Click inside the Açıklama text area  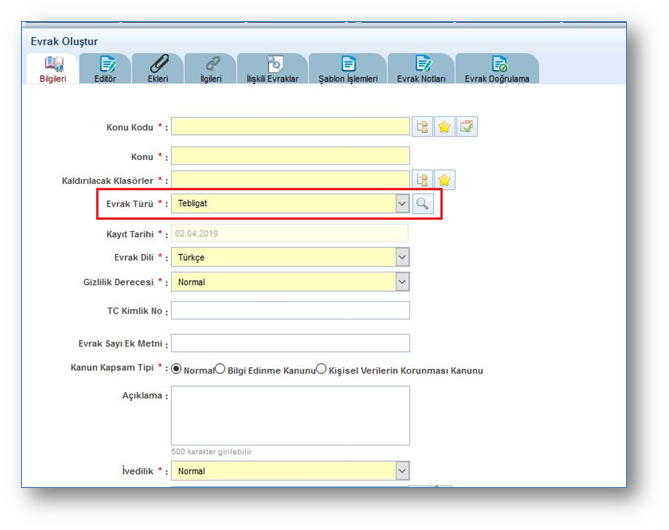click(290, 415)
